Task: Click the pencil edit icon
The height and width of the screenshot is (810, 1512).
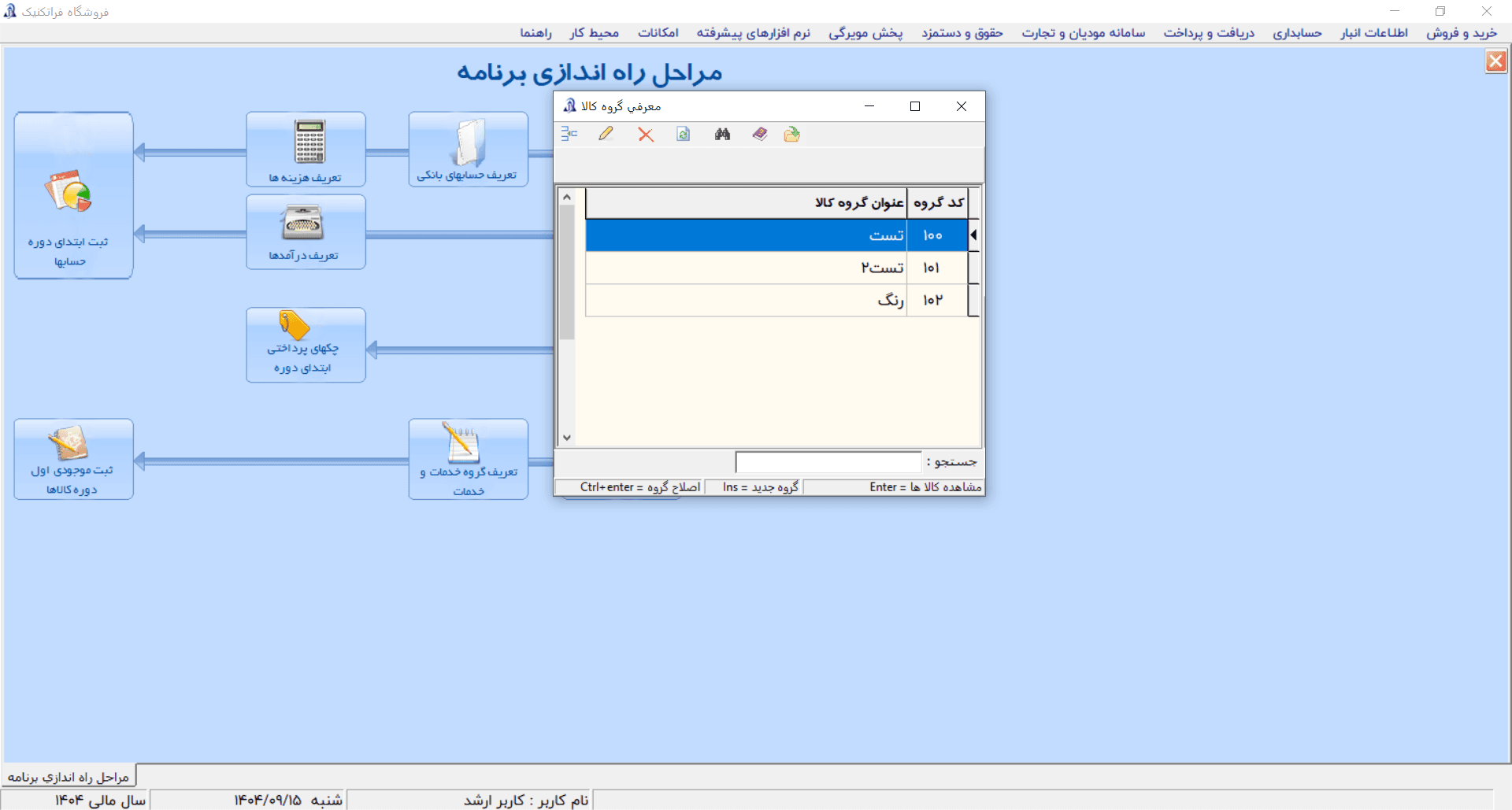Action: [x=606, y=134]
